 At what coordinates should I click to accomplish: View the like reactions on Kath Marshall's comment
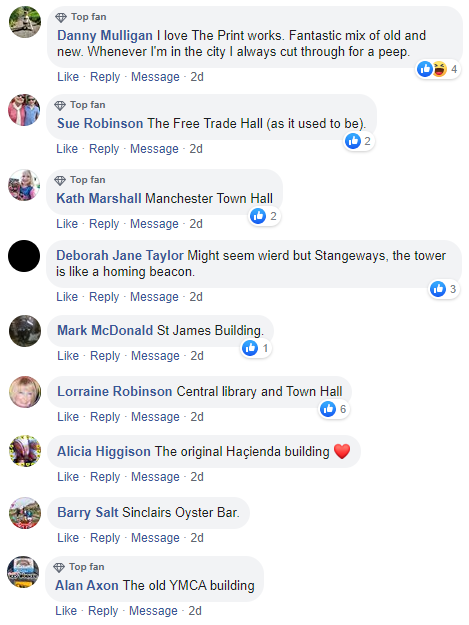click(264, 216)
